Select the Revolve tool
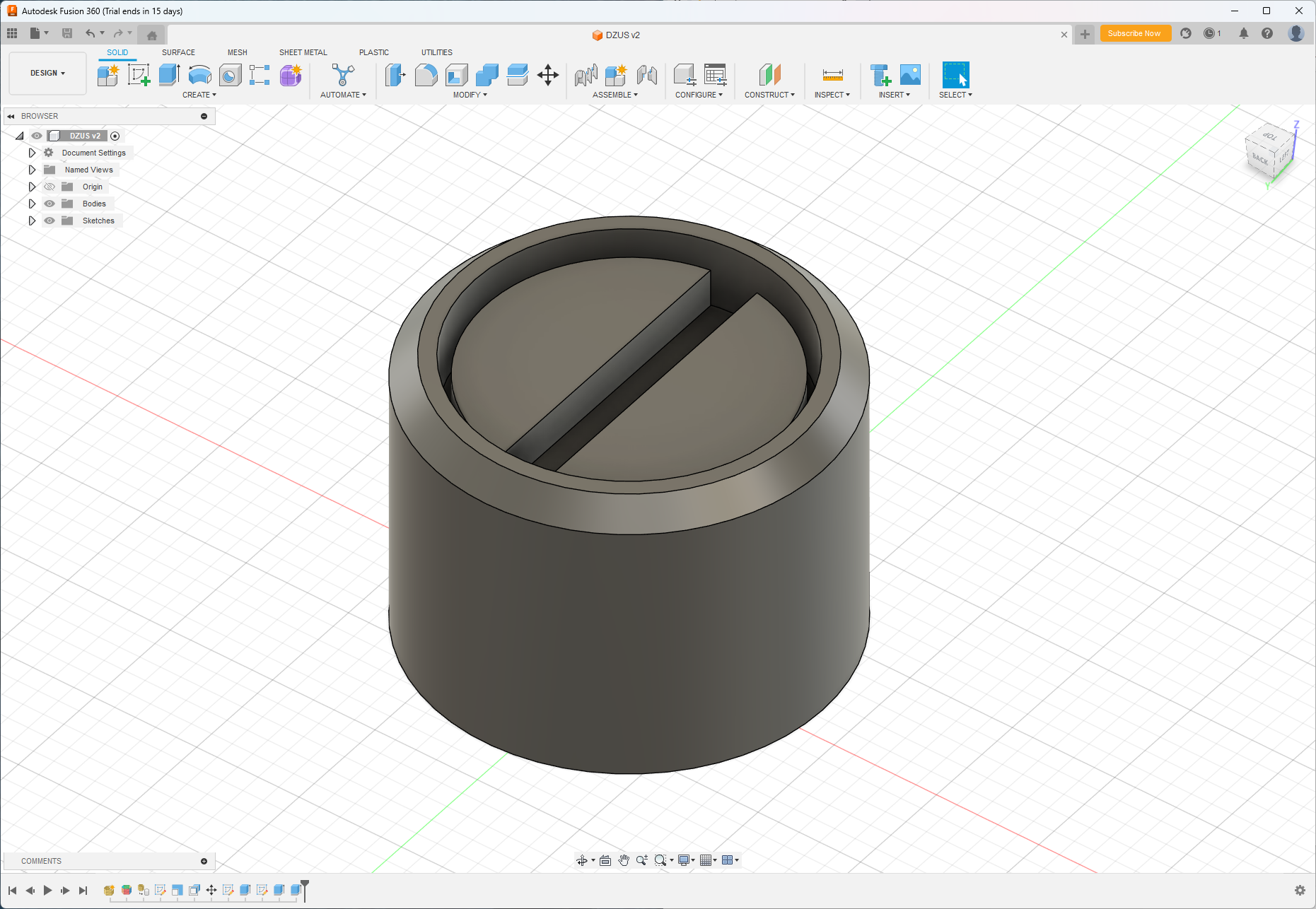This screenshot has height=909, width=1316. 199,75
